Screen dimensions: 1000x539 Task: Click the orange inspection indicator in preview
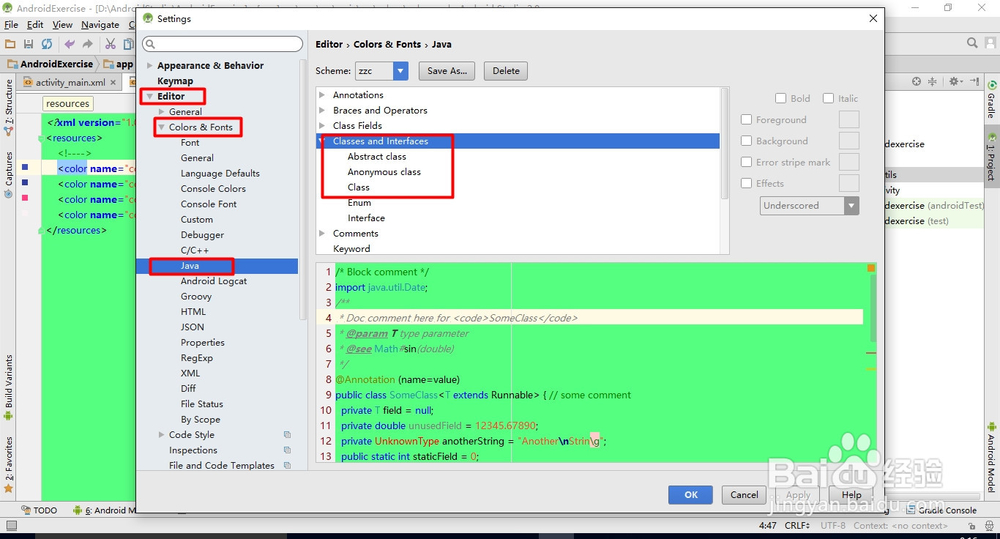pos(871,269)
